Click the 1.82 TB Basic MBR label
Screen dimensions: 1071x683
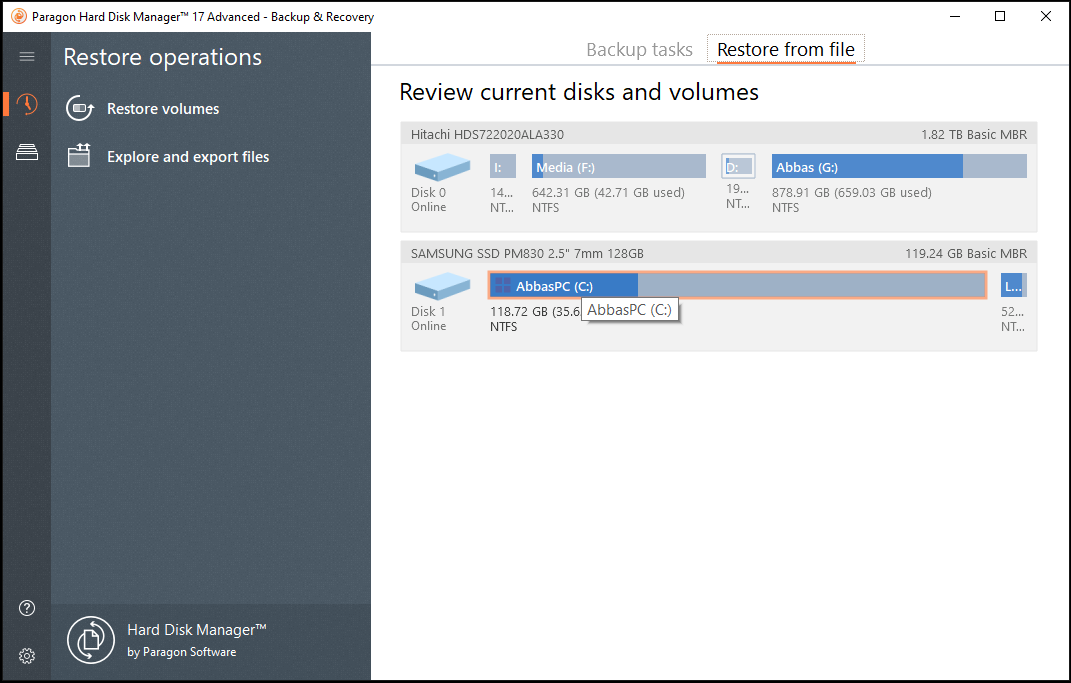point(974,135)
